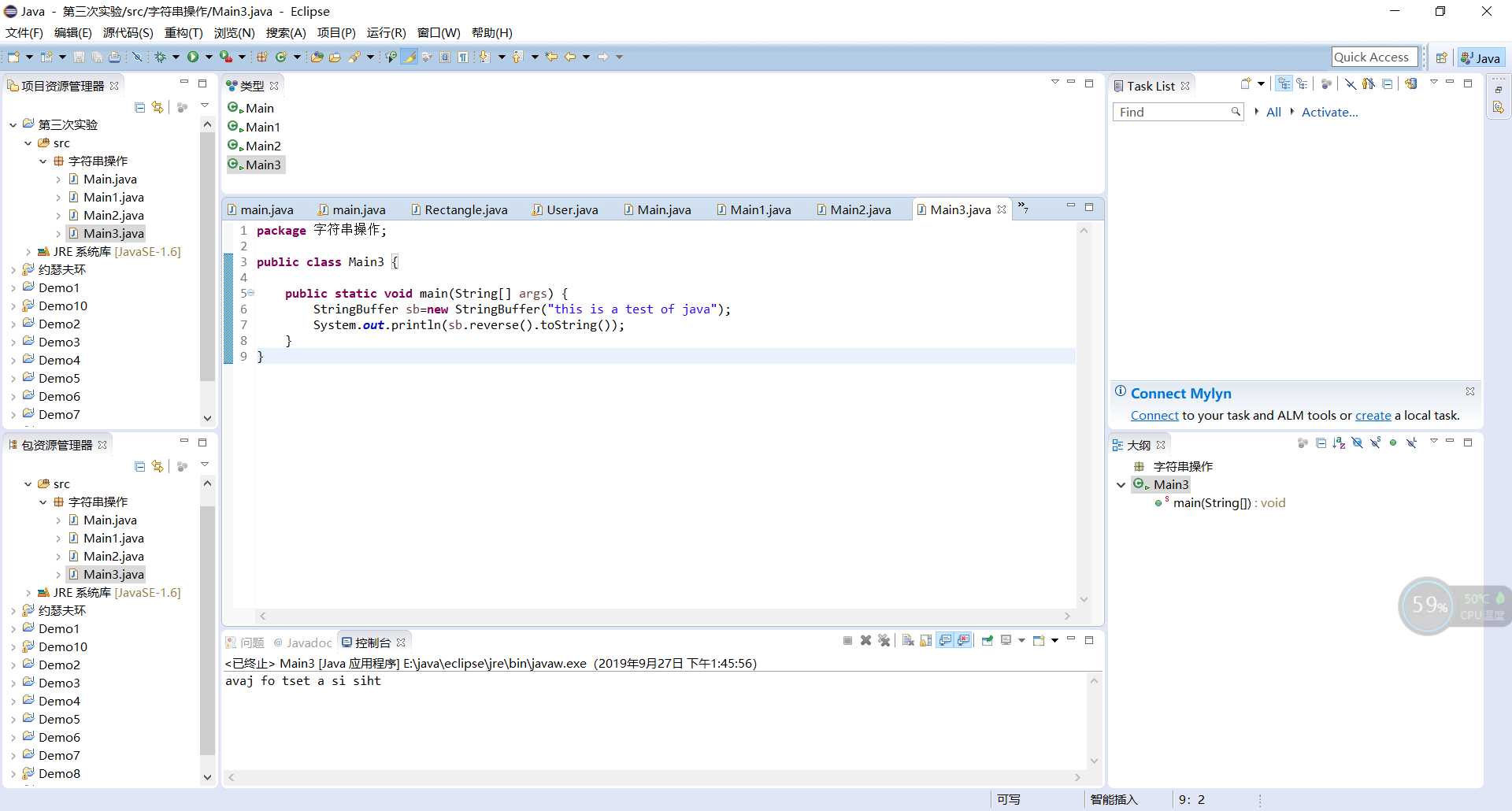Click the Open Perspective icon
This screenshot has height=811, width=1512.
(x=1441, y=57)
